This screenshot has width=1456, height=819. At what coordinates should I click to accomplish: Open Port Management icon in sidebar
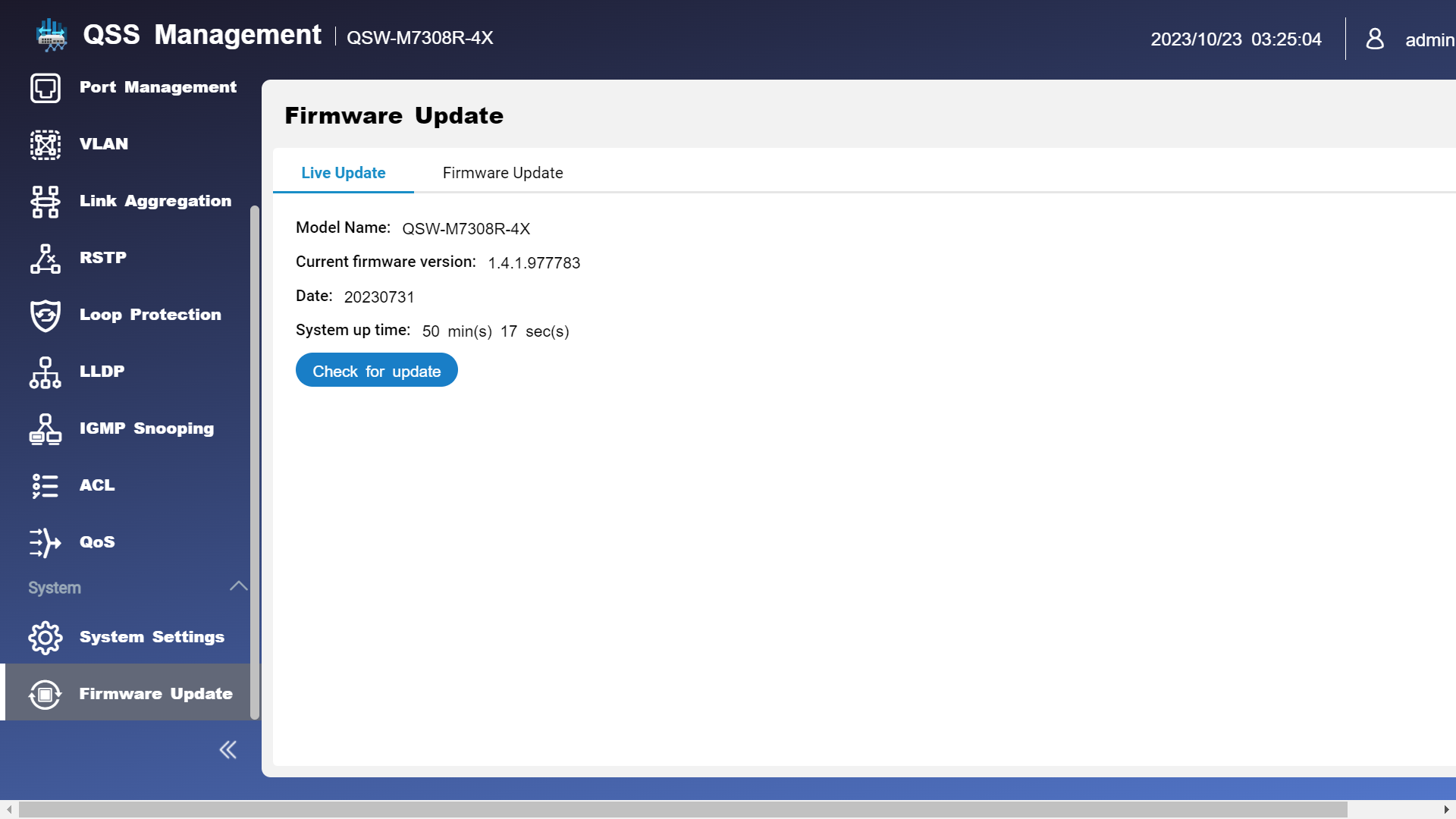pos(45,88)
